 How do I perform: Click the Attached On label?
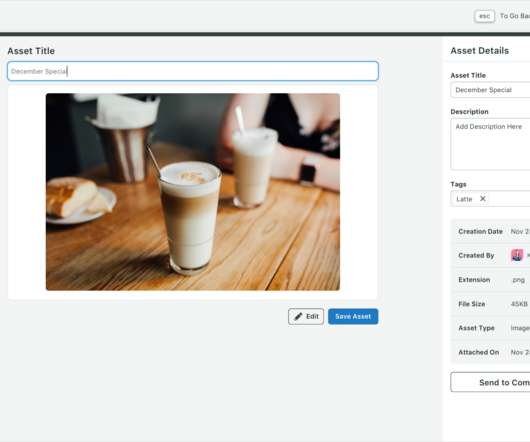479,352
